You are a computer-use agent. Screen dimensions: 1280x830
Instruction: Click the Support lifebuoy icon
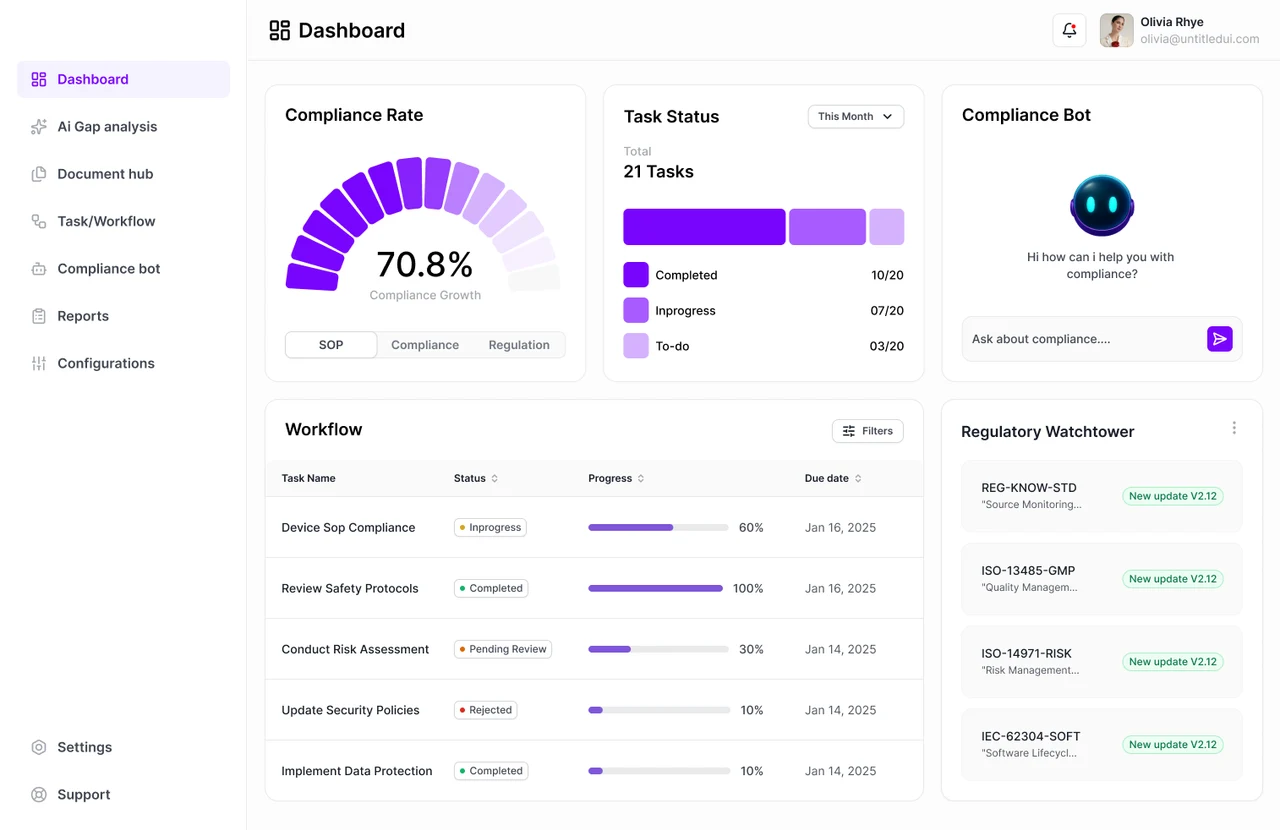tap(39, 795)
